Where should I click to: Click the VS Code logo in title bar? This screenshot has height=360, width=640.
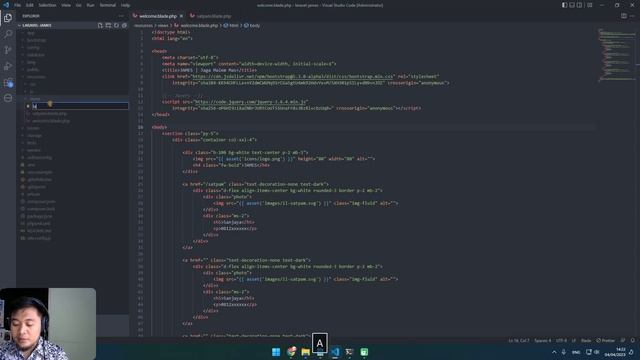[6, 5]
